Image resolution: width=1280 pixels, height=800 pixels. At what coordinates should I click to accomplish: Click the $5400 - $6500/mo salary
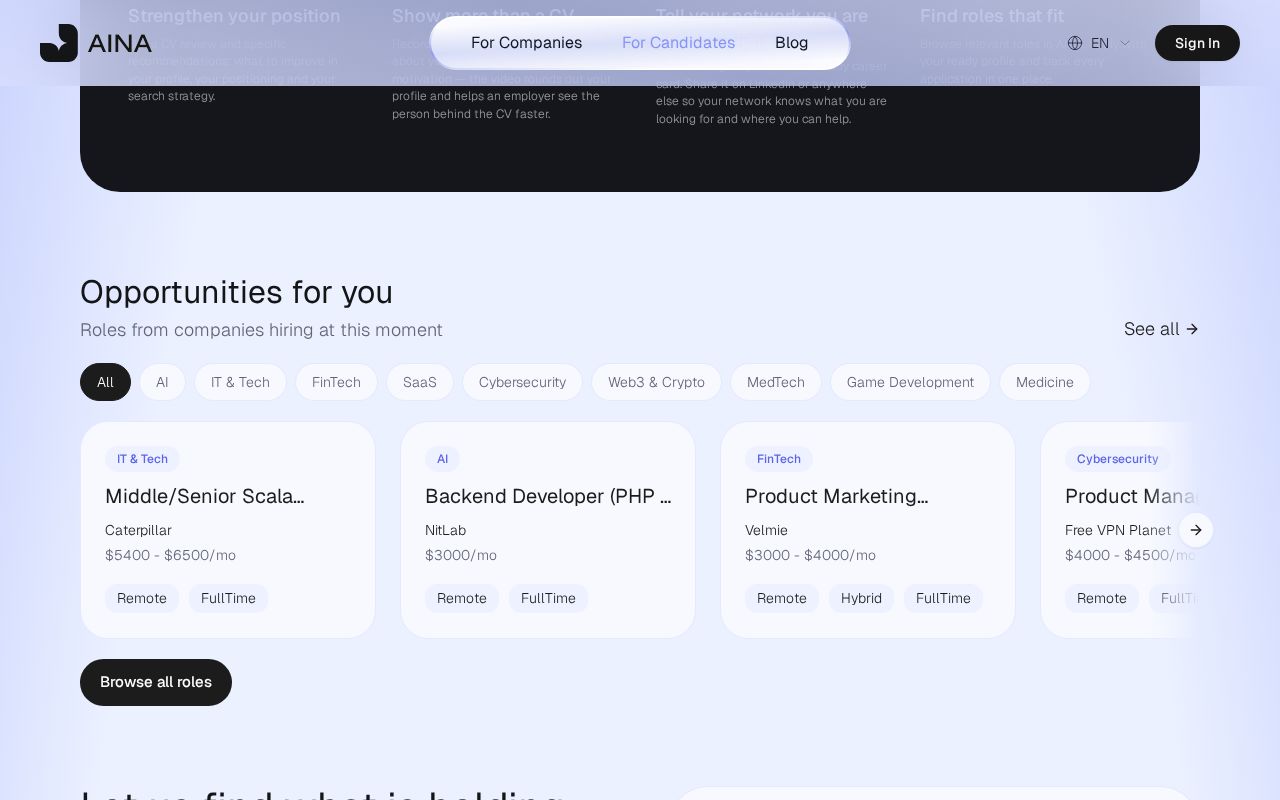click(170, 555)
